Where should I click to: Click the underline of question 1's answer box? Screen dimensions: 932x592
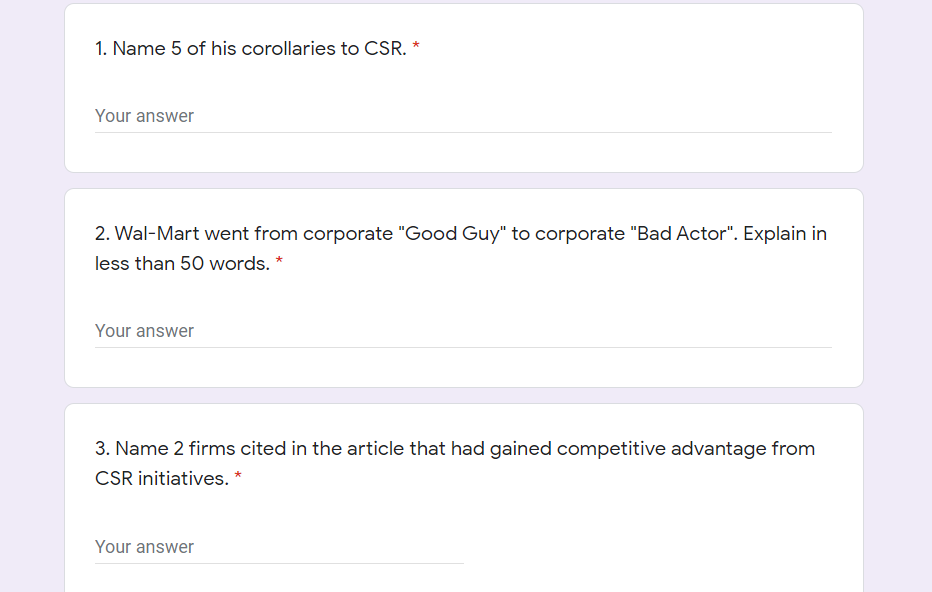tap(462, 129)
